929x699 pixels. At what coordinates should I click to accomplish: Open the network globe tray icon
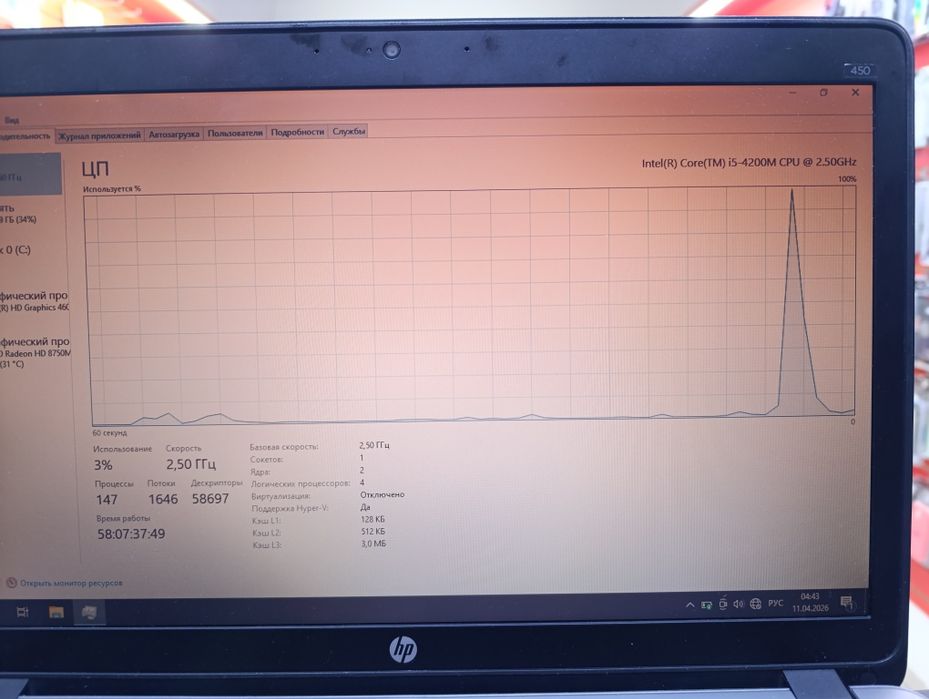pos(755,604)
